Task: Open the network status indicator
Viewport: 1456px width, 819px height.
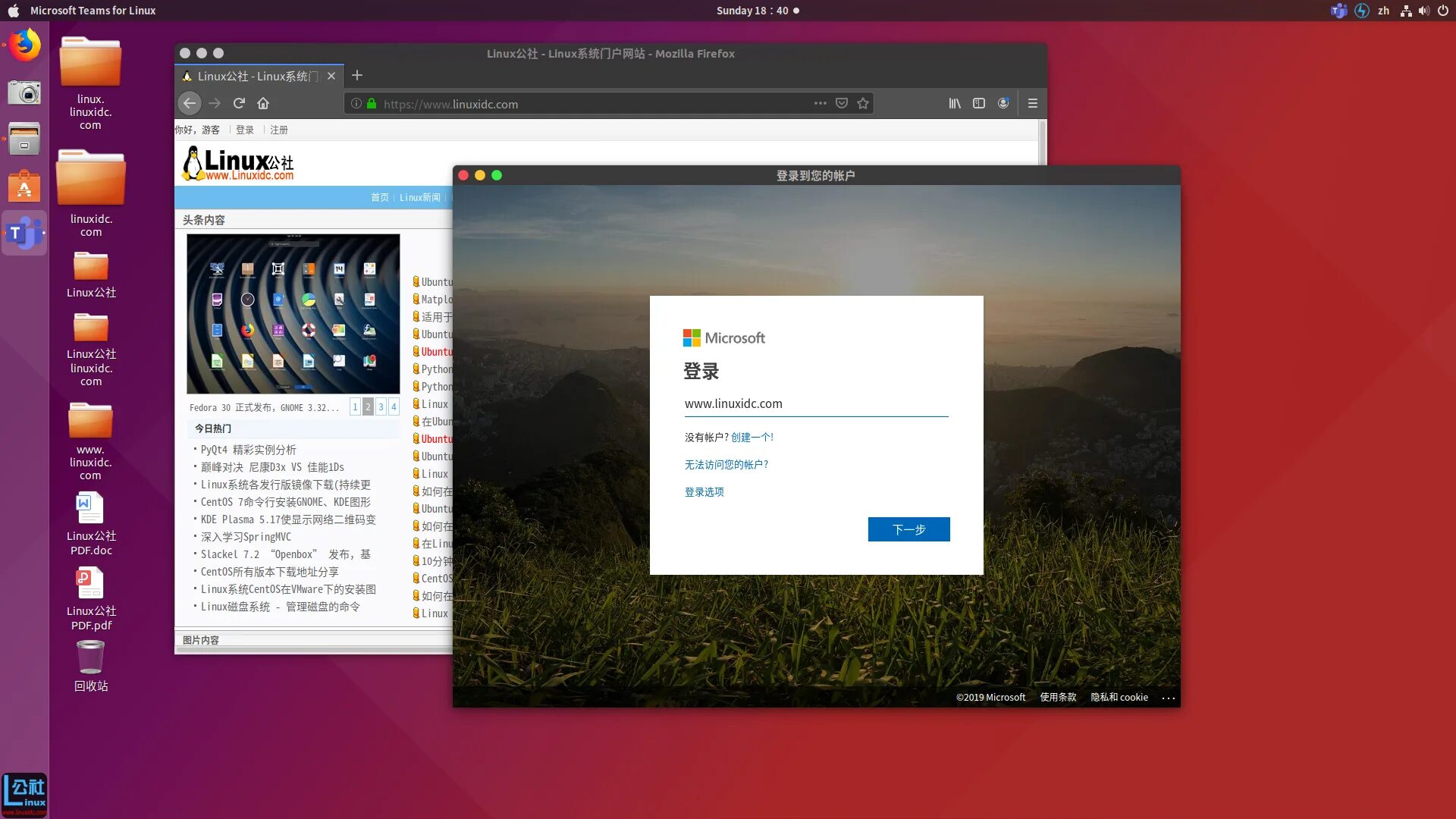Action: tap(1405, 11)
